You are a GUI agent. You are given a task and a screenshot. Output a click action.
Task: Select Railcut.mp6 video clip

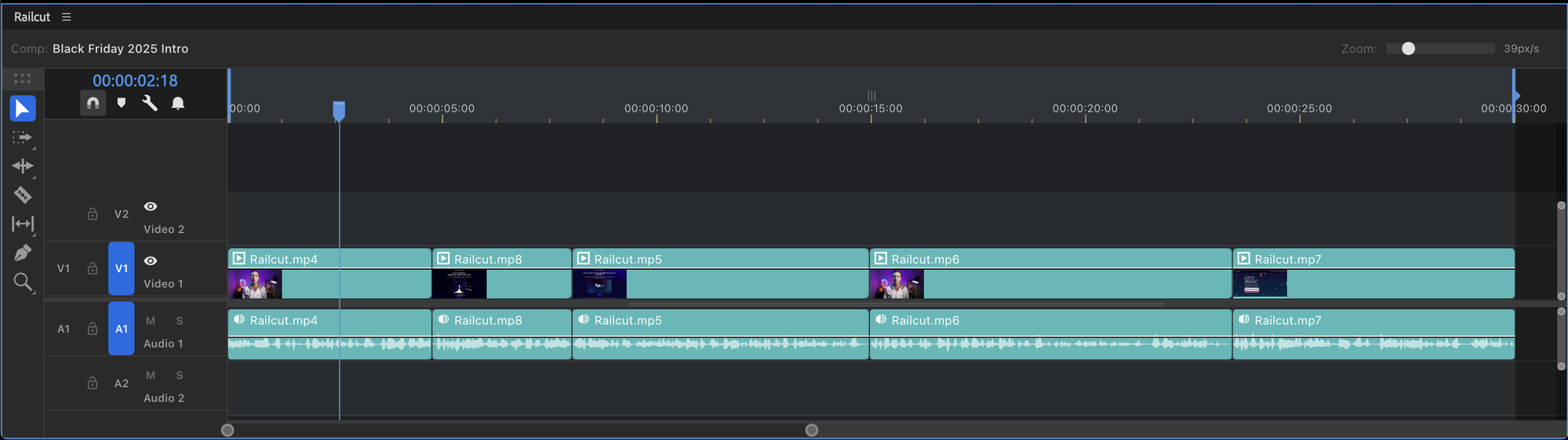coord(1051,273)
